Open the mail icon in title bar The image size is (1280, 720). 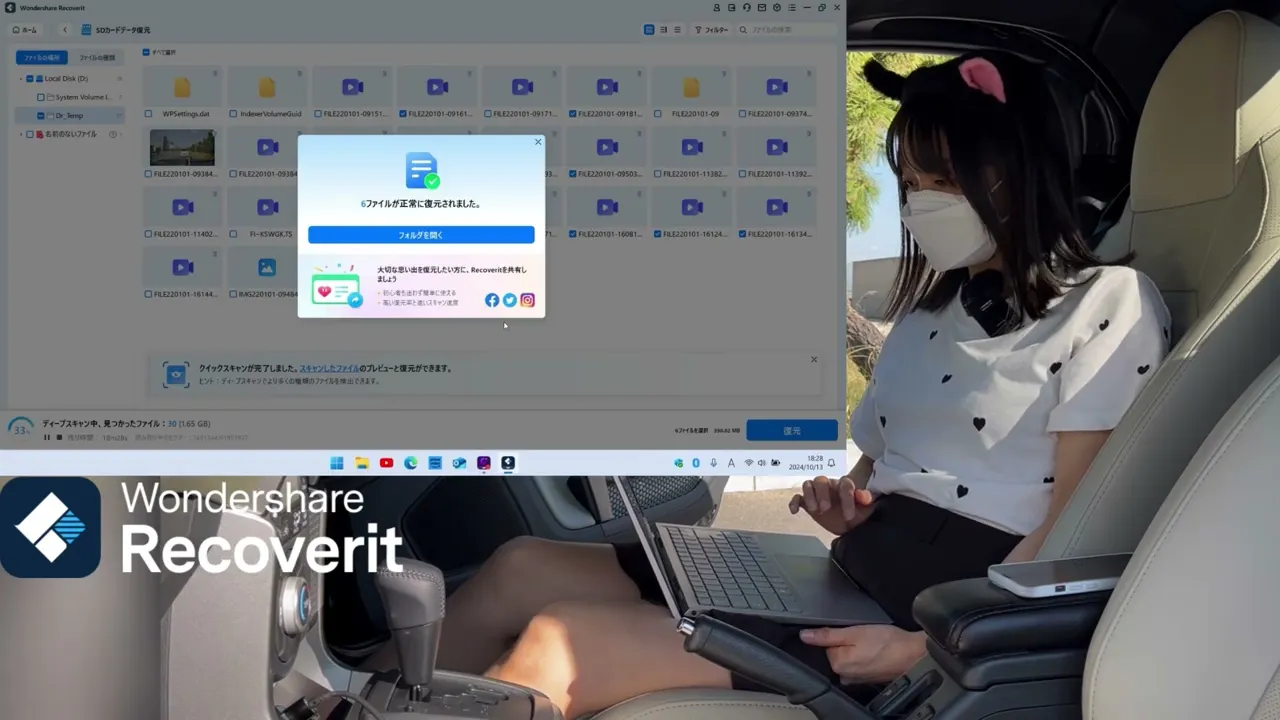tap(762, 8)
